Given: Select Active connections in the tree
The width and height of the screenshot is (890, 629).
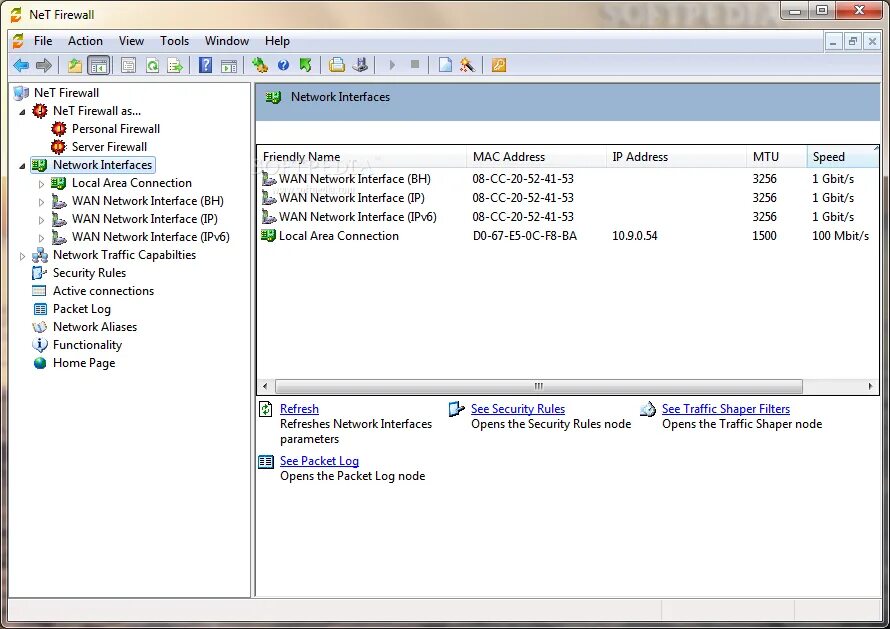Looking at the screenshot, I should [x=103, y=291].
